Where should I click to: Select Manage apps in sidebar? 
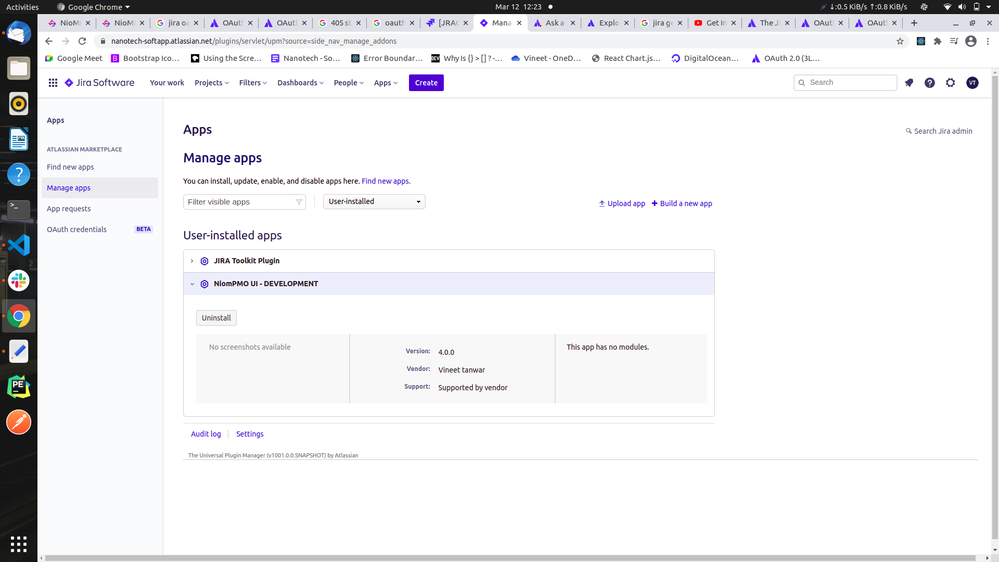tap(100, 188)
